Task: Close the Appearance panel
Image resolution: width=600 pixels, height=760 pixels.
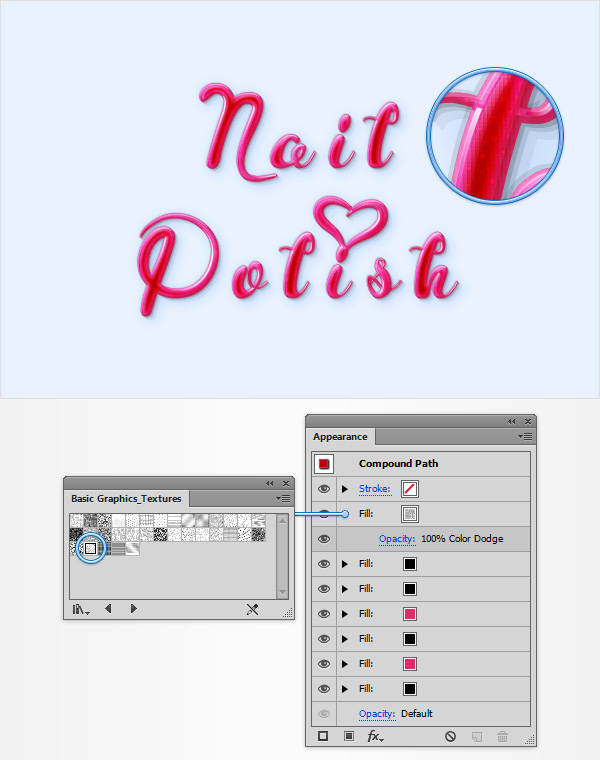Action: pos(528,421)
